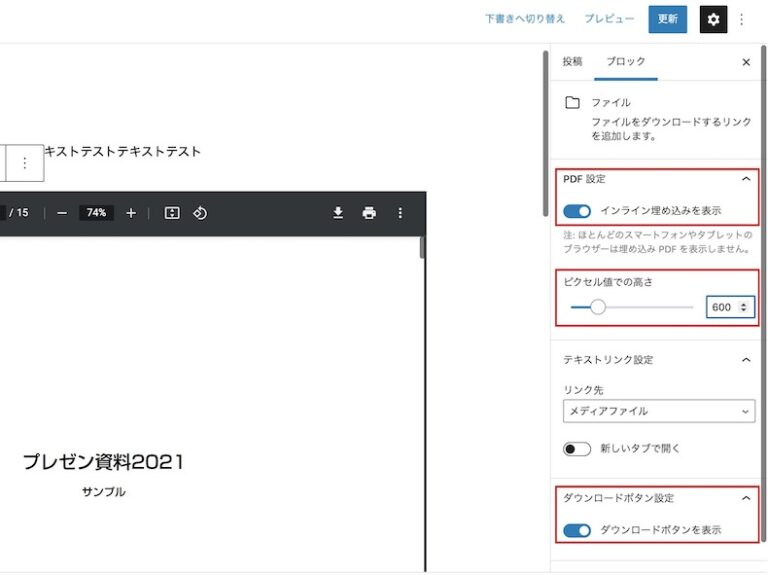Image resolution: width=768 pixels, height=575 pixels.
Task: Open block toolbar options menu
Action: (25, 163)
